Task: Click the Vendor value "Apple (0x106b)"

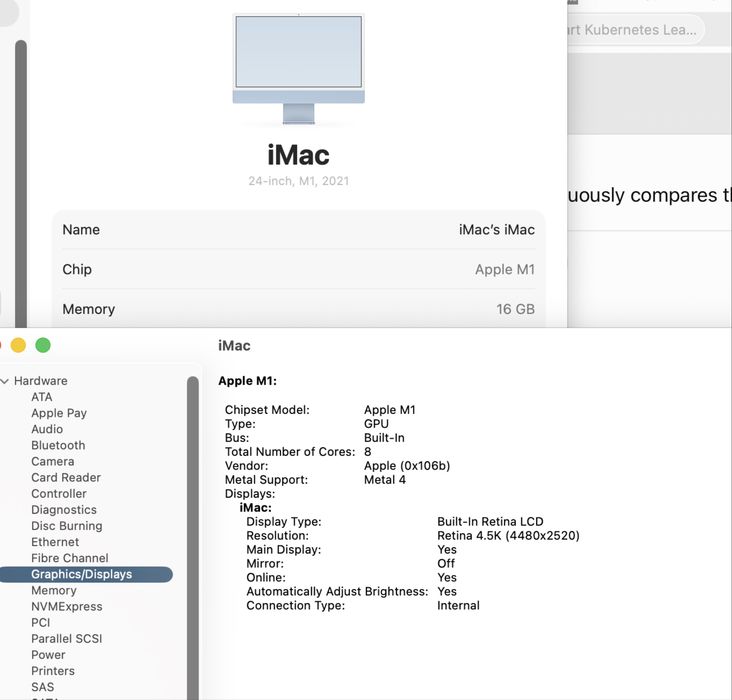Action: tap(407, 466)
